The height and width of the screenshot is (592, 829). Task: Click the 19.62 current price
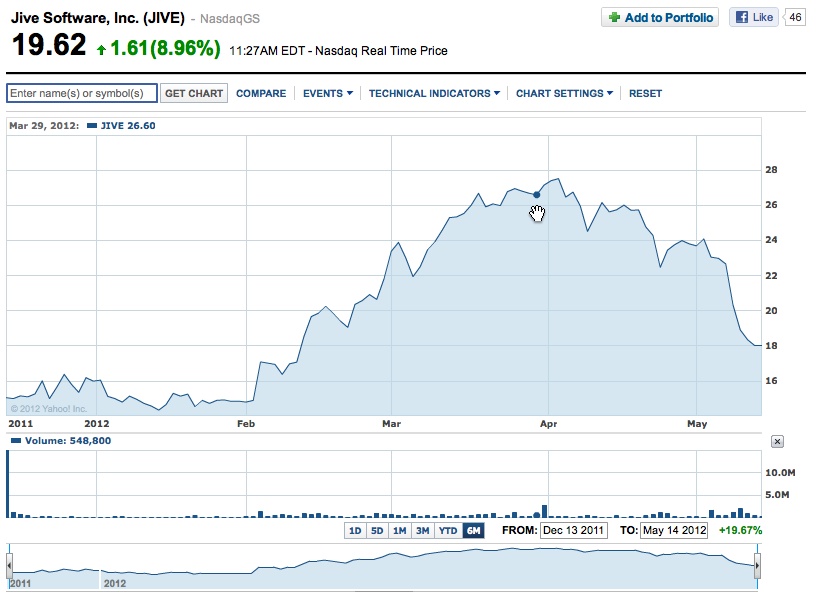click(49, 45)
